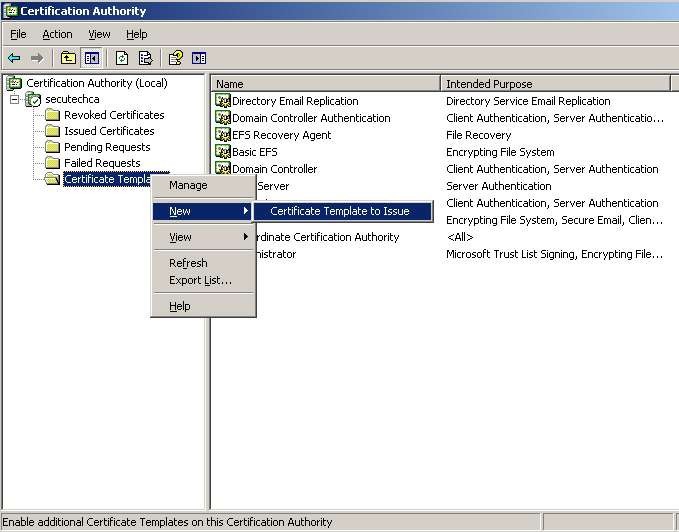Image resolution: width=679 pixels, height=532 pixels.
Task: Click the 'Server Authentication' purpose cell
Action: [x=498, y=186]
